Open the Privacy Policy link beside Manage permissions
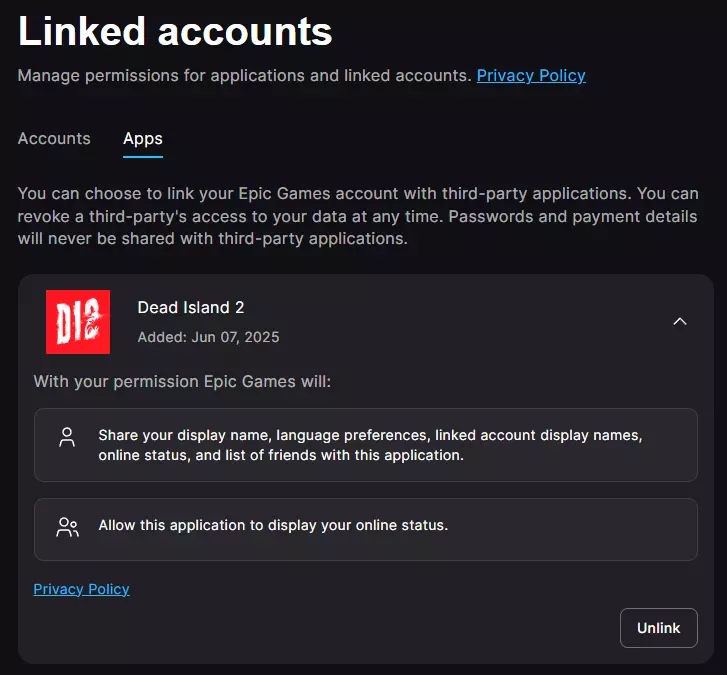Screen dimensions: 727x675 tap(531, 75)
